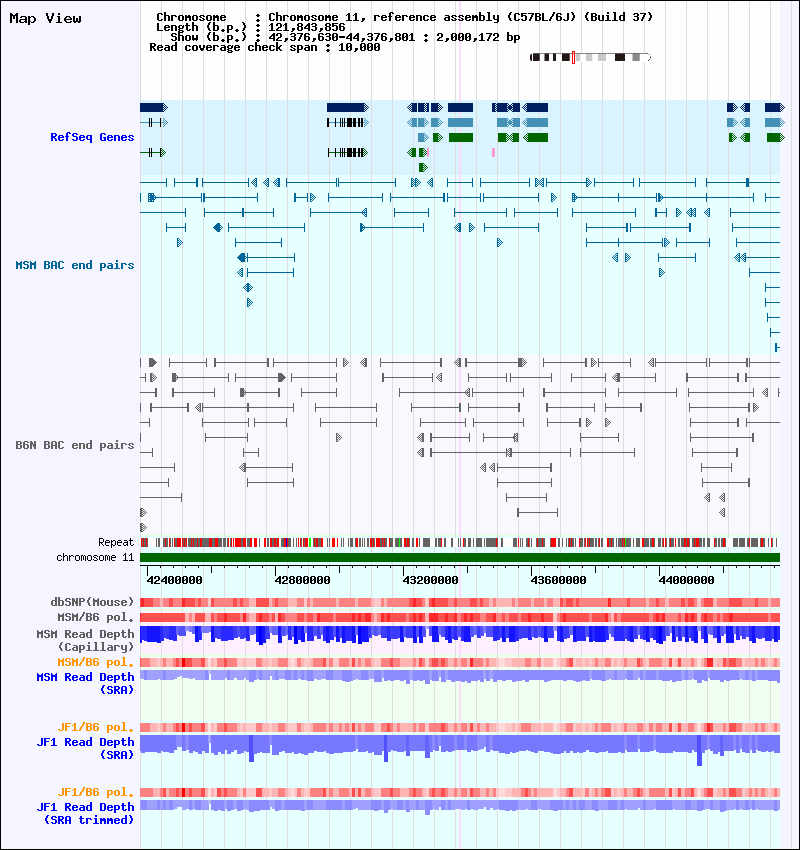The height and width of the screenshot is (850, 800).
Task: Click the 43600000 coordinate on the ruler
Action: (x=558, y=581)
